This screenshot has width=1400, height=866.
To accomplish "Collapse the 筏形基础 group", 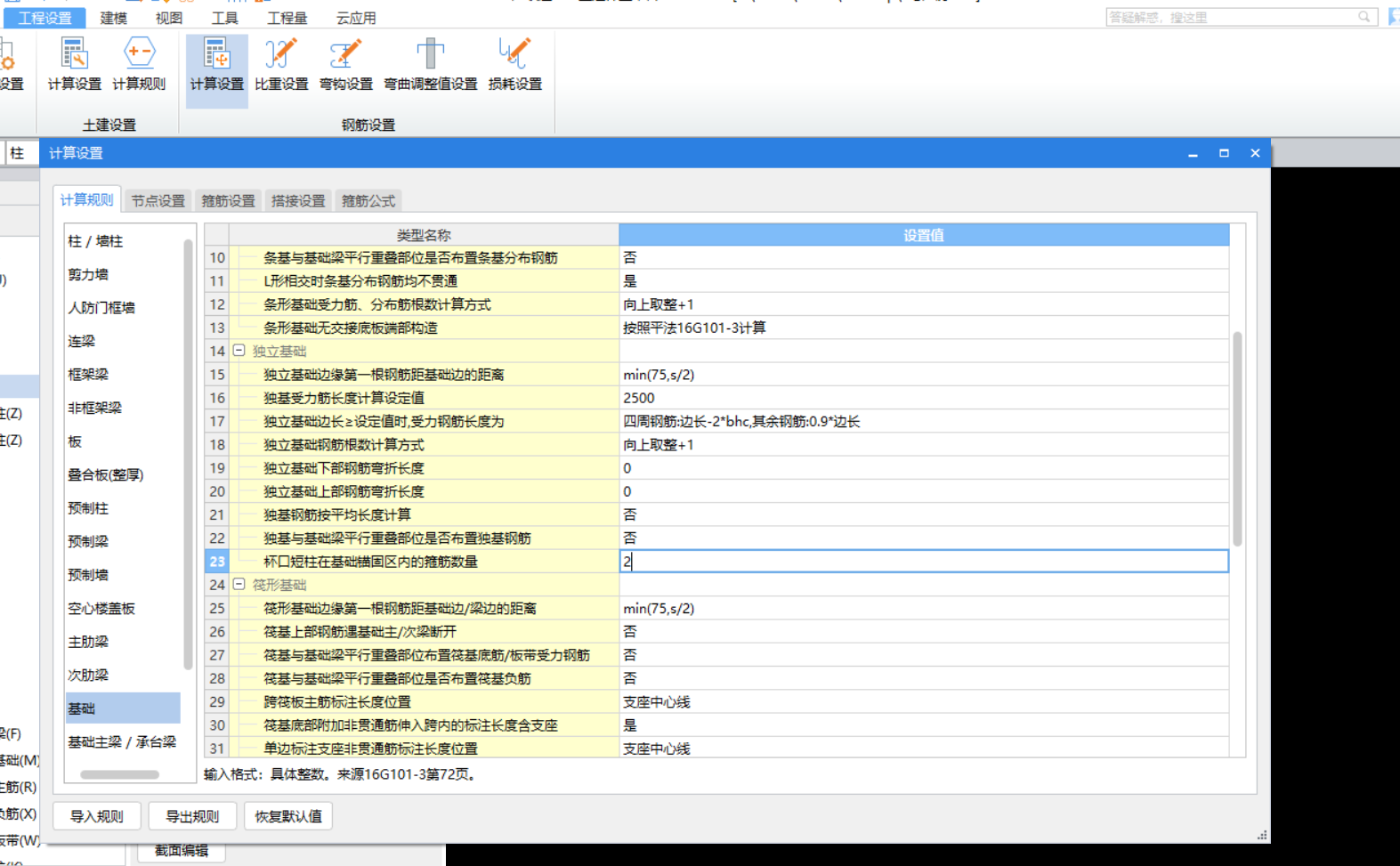I will 239,585.
